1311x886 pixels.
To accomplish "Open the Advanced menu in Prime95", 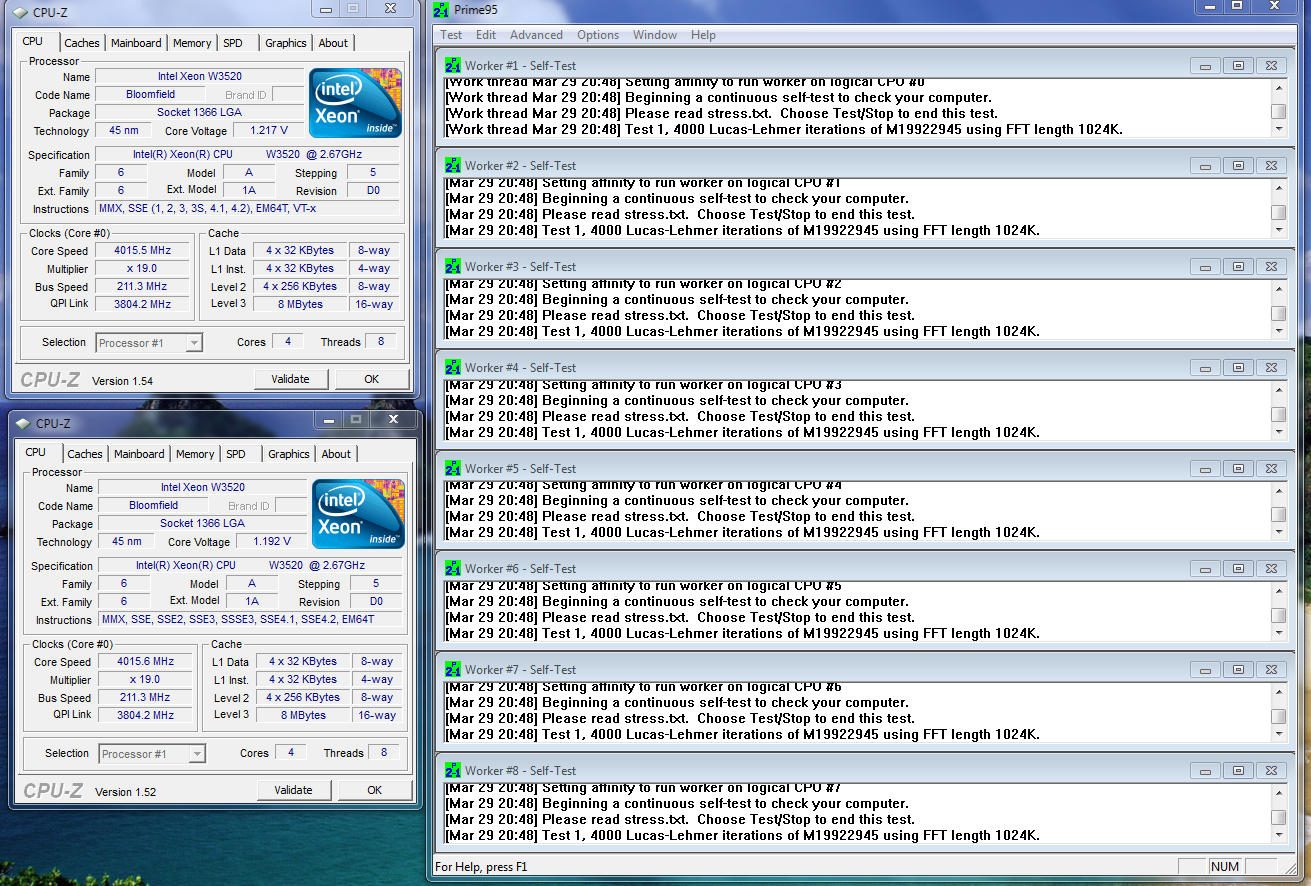I will point(536,35).
